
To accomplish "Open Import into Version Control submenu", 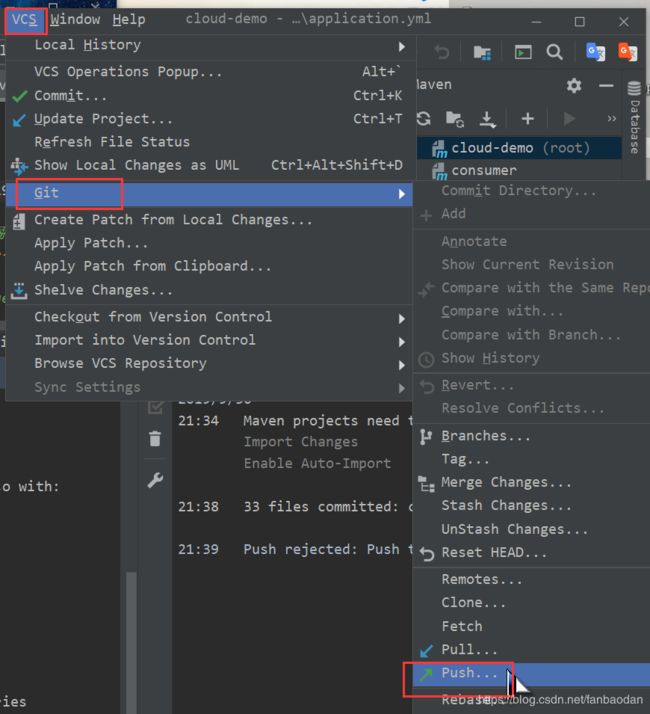I will pos(209,340).
